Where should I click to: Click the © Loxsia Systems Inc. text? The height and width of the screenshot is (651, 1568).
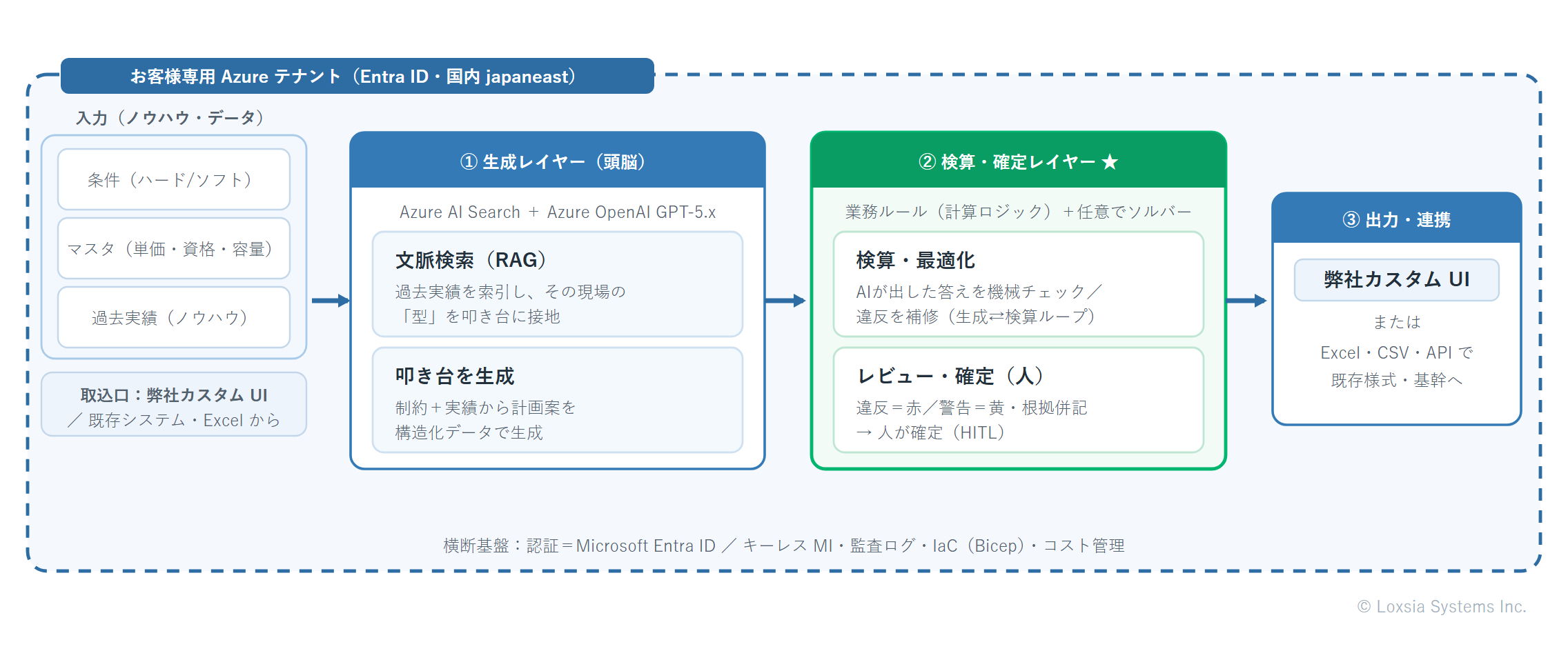point(1442,606)
